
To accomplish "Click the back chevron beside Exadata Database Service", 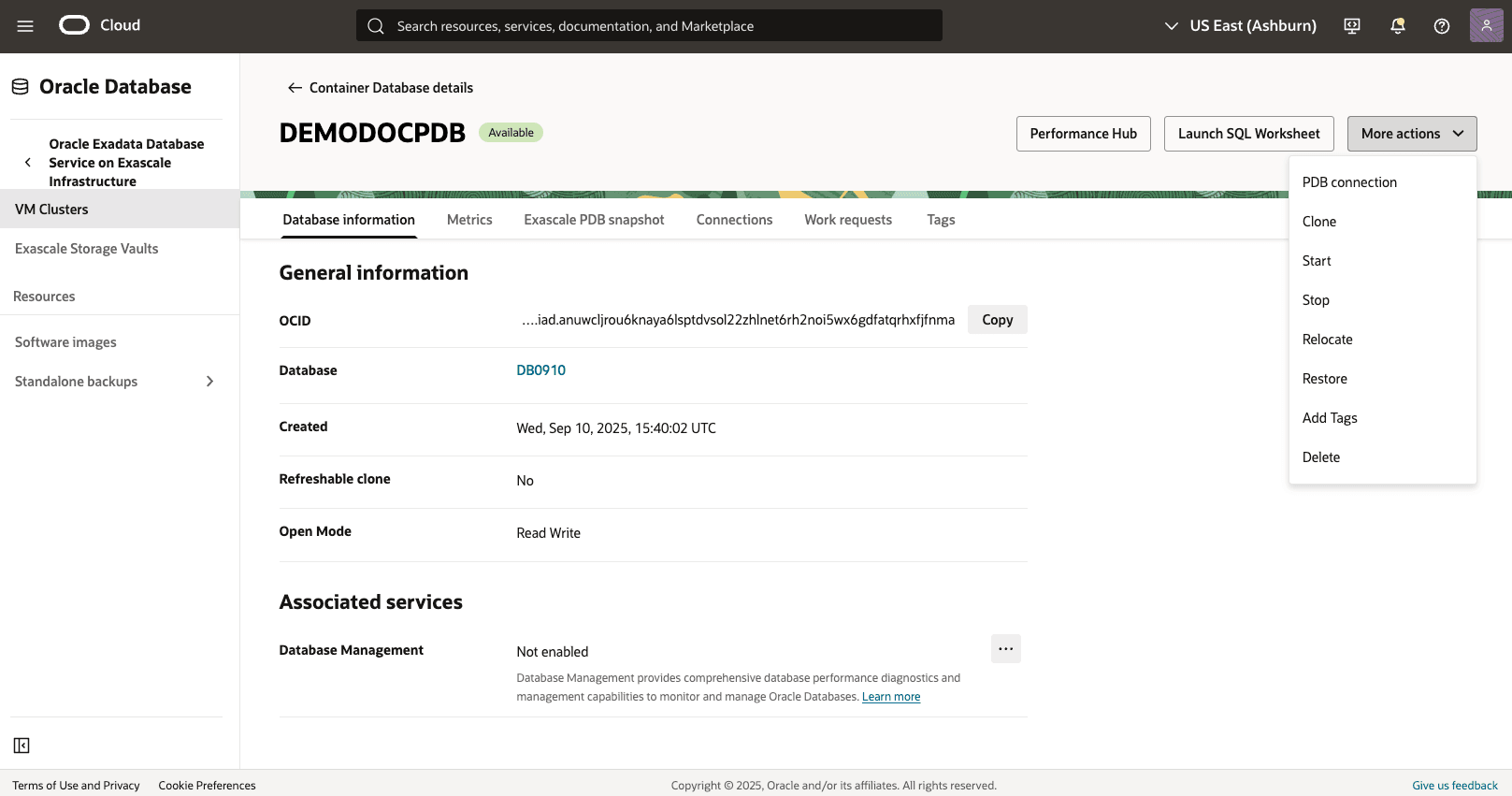I will point(28,163).
